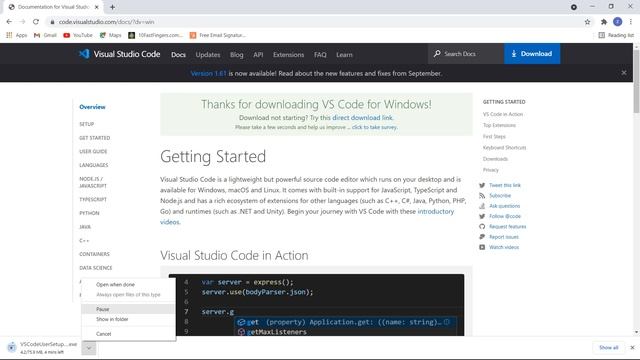Image resolution: width=640 pixels, height=360 pixels.
Task: Click the Report issues link
Action: [504, 237]
